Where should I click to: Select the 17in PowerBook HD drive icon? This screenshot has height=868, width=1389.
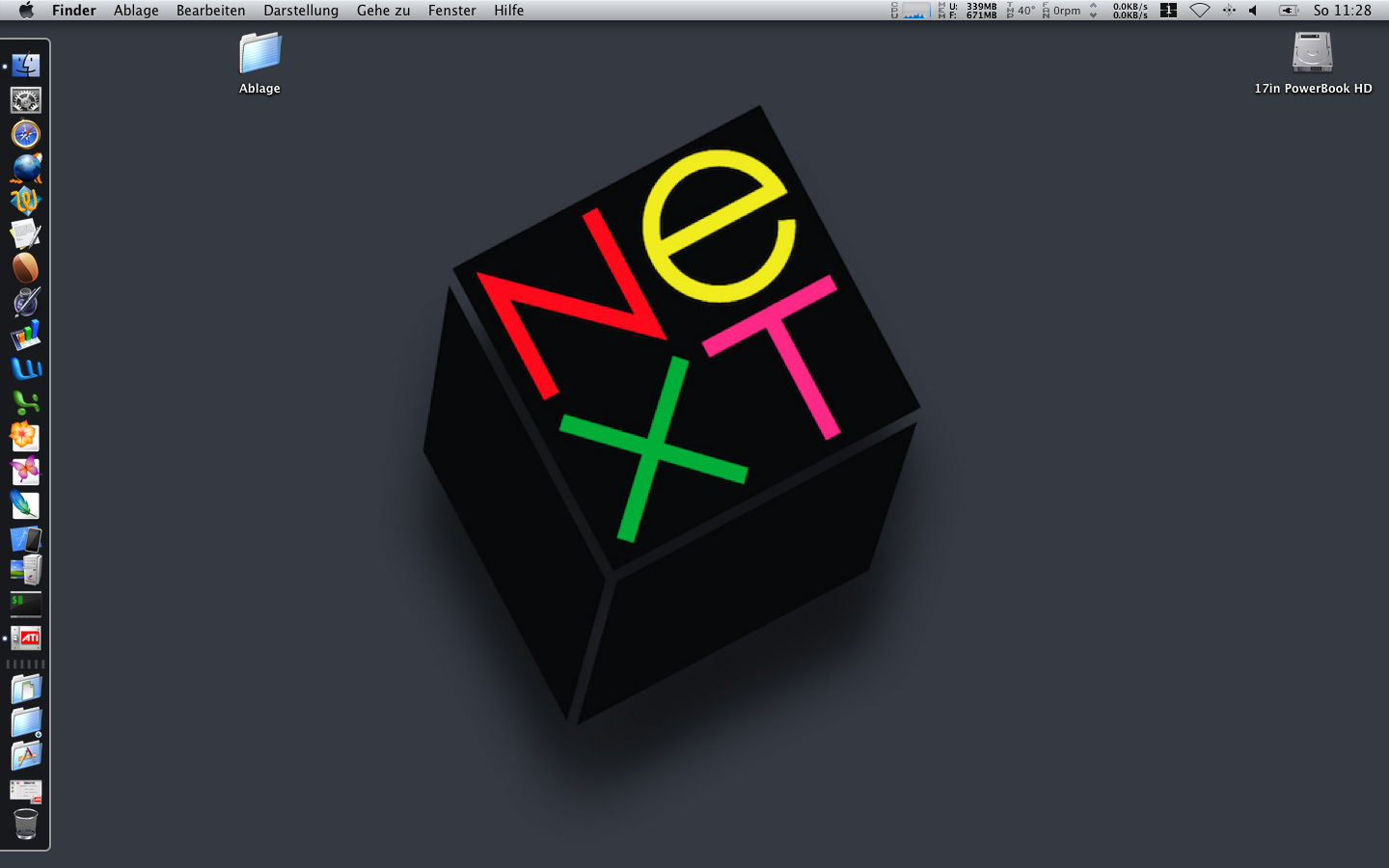point(1313,52)
